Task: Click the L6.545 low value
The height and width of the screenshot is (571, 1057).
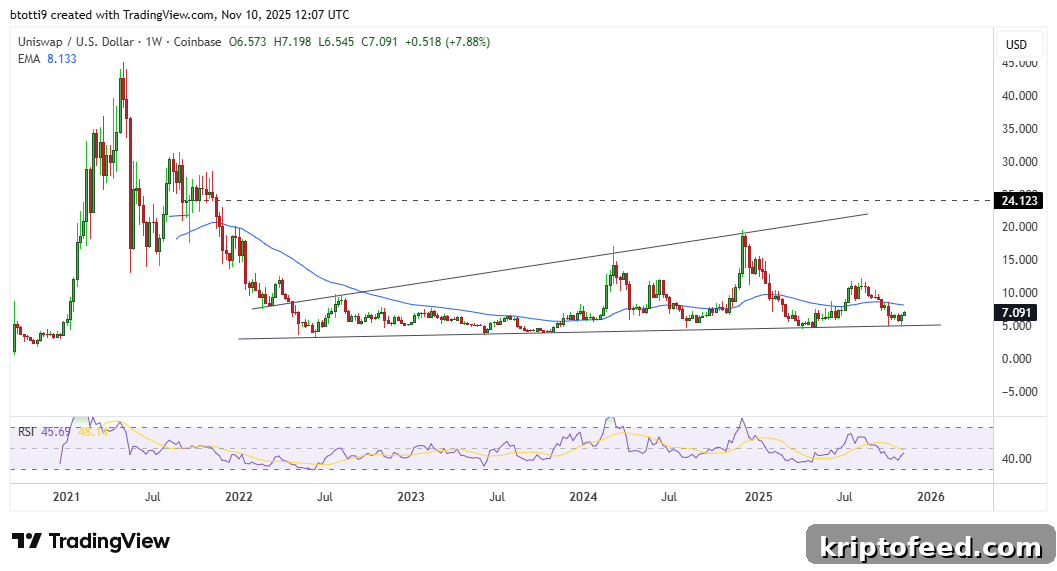Action: pos(336,42)
